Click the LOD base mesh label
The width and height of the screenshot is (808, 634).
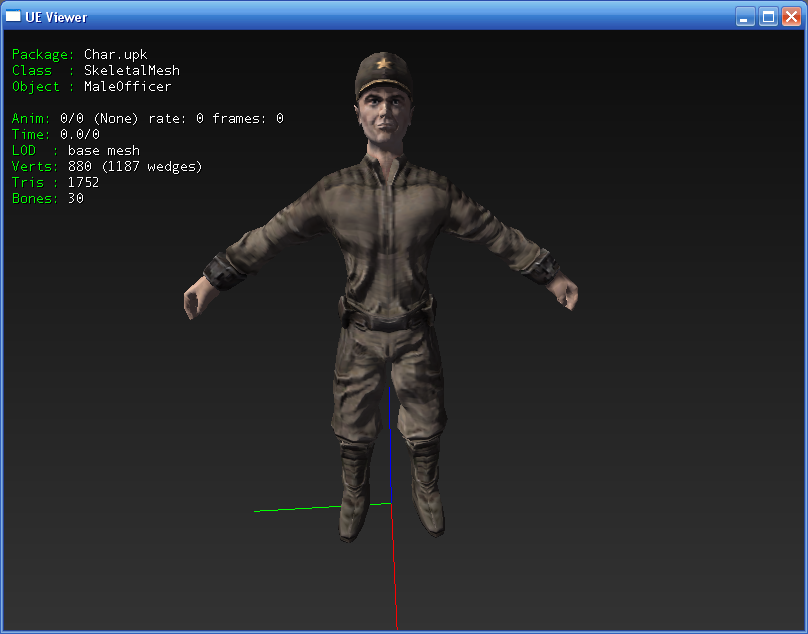tap(103, 151)
